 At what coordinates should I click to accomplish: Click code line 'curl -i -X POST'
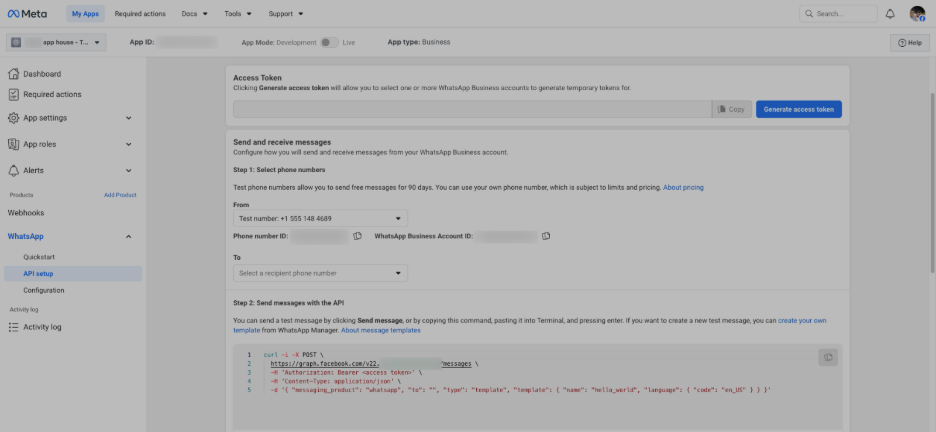[293, 354]
